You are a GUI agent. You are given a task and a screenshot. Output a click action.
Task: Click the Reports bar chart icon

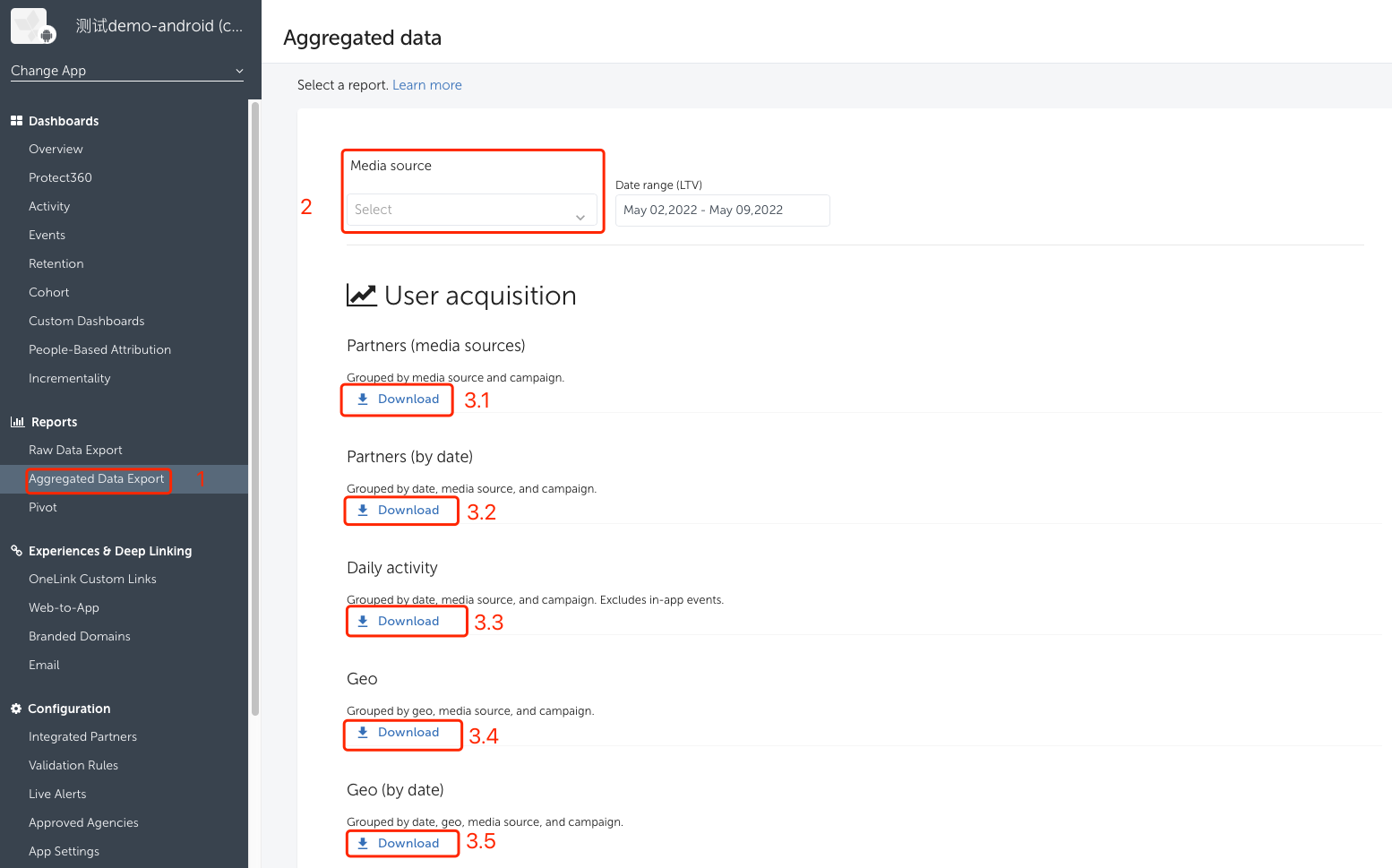pyautogui.click(x=17, y=422)
